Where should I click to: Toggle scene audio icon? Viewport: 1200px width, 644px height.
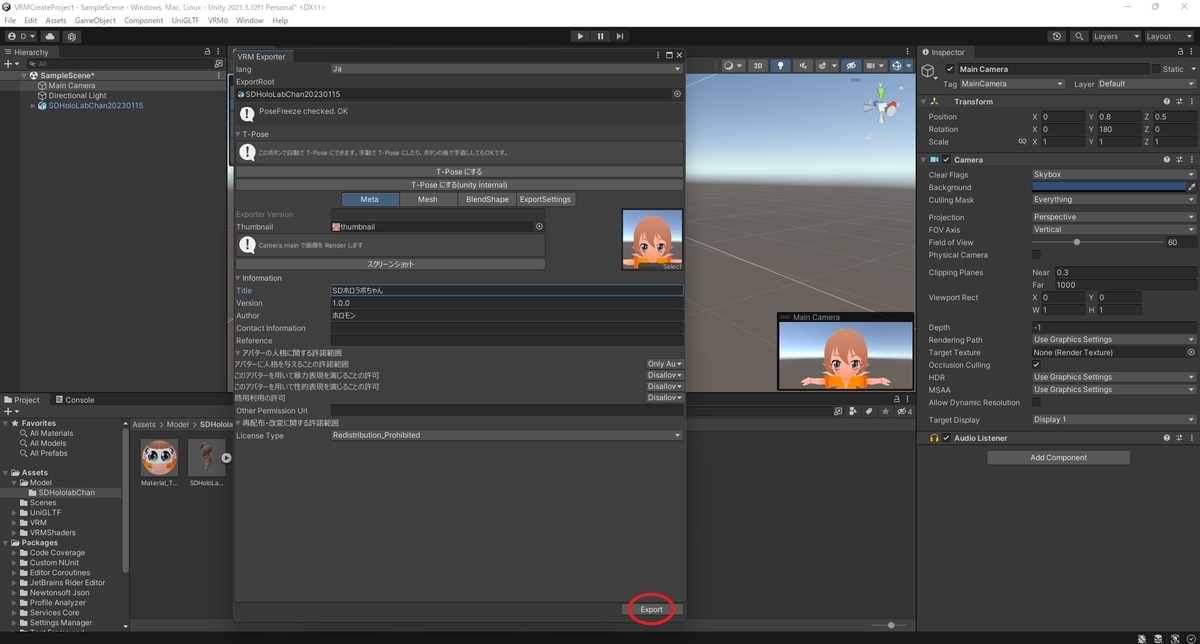point(803,66)
